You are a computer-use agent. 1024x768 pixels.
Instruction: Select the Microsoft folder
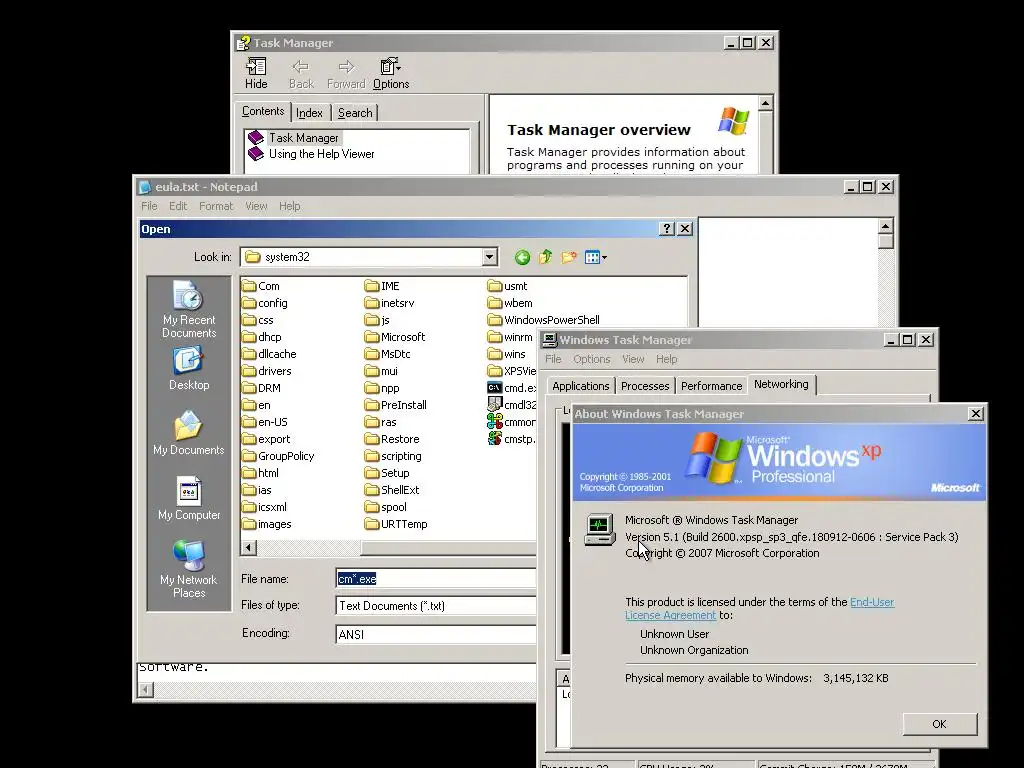coord(395,337)
